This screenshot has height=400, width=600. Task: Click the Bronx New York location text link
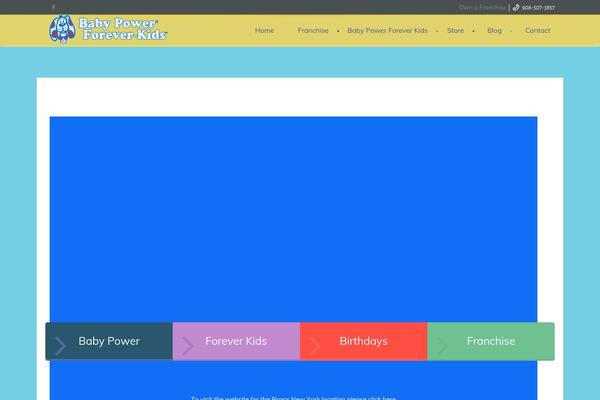293,398
